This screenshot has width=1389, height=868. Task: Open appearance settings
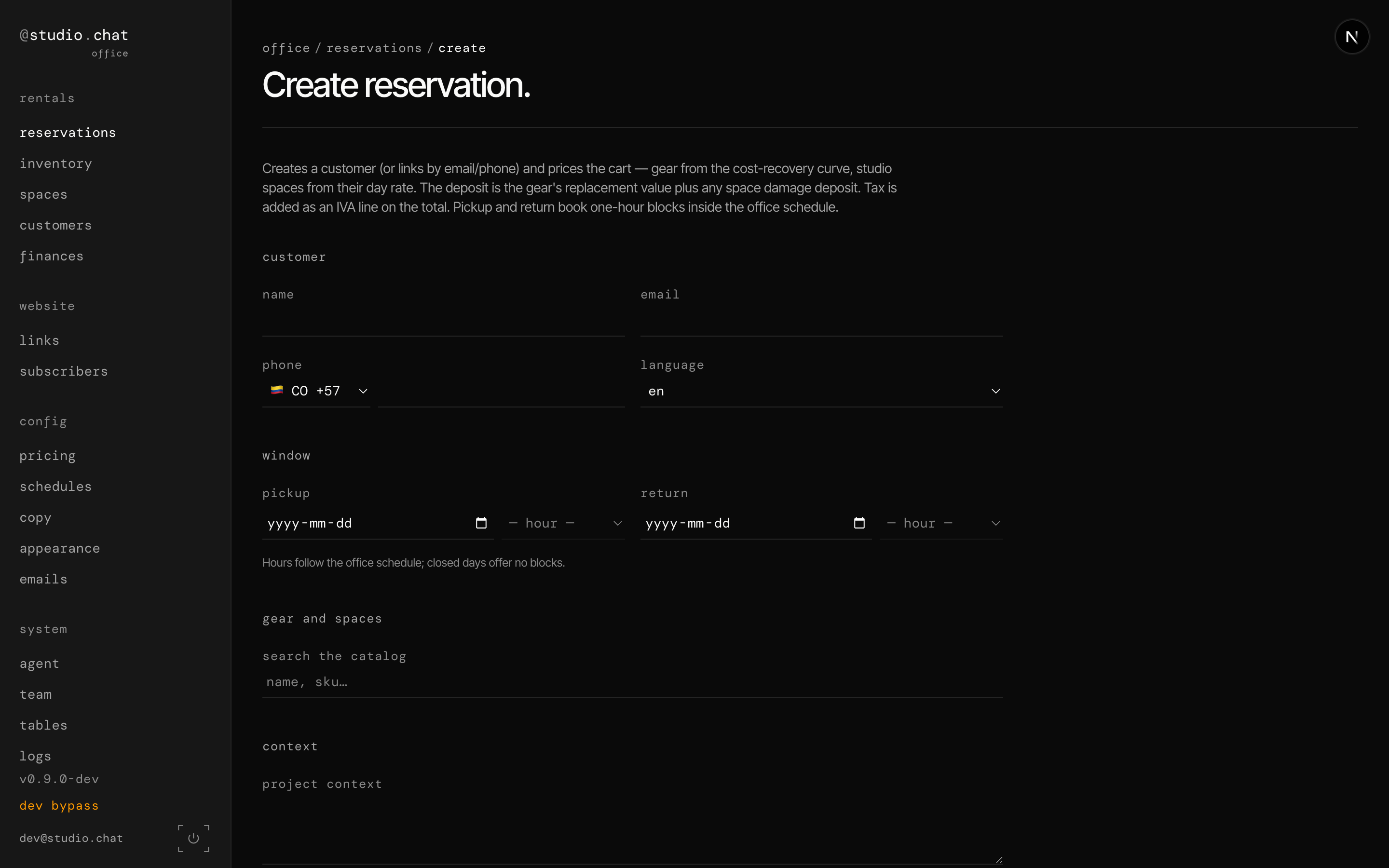click(60, 548)
